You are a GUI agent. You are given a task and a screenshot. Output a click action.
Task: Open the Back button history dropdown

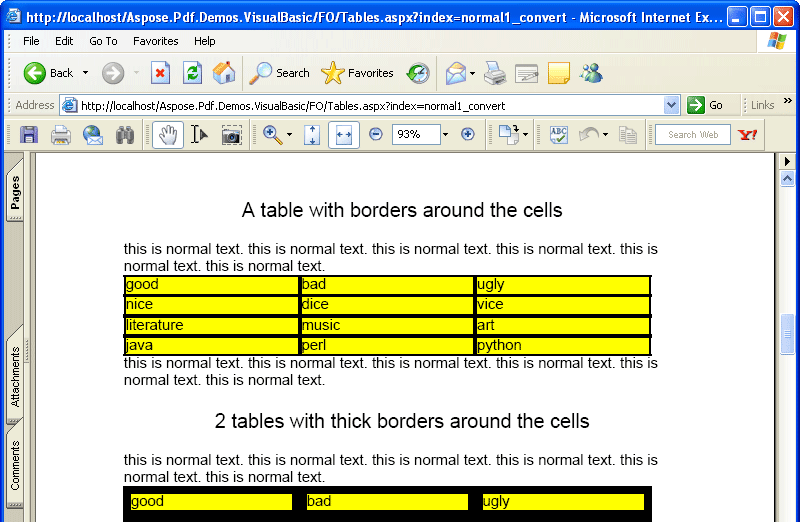pyautogui.click(x=85, y=73)
